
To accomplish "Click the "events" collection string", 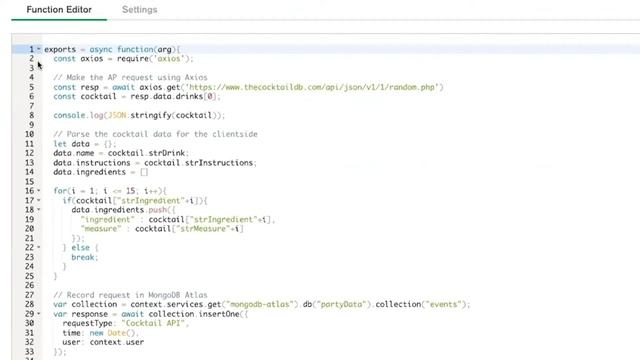I will [443, 304].
